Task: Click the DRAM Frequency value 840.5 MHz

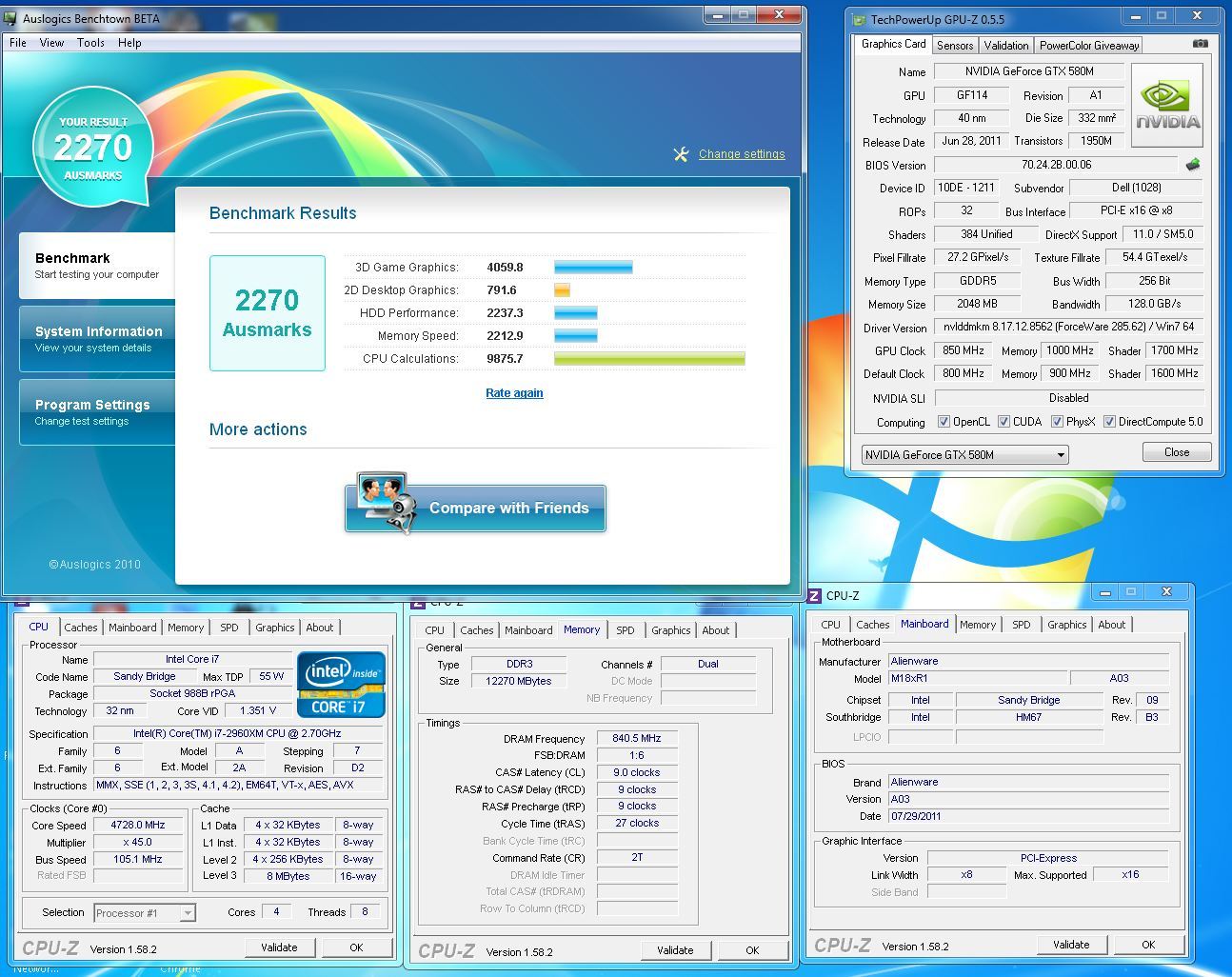Action: 637,739
